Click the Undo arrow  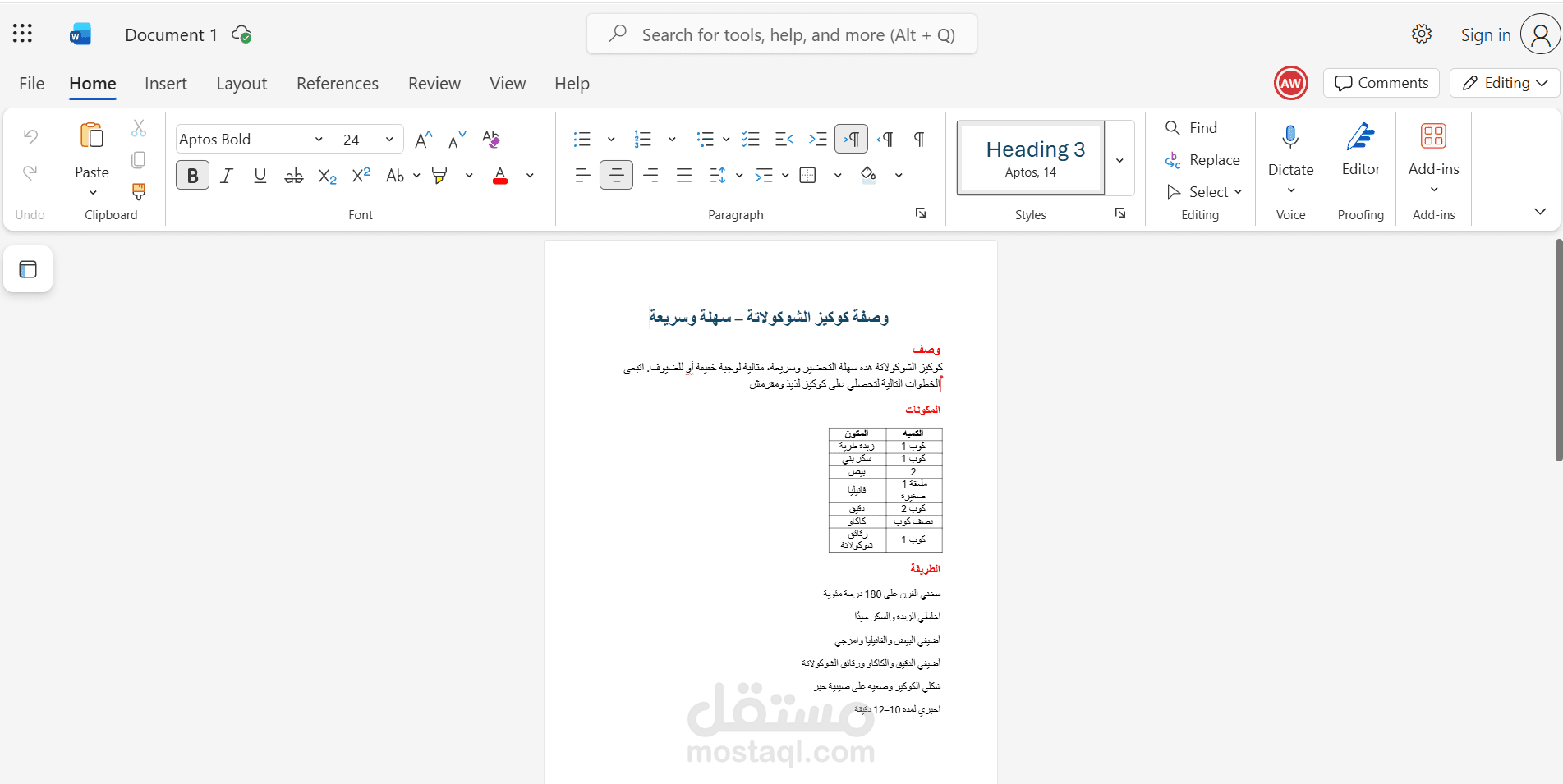click(x=30, y=136)
